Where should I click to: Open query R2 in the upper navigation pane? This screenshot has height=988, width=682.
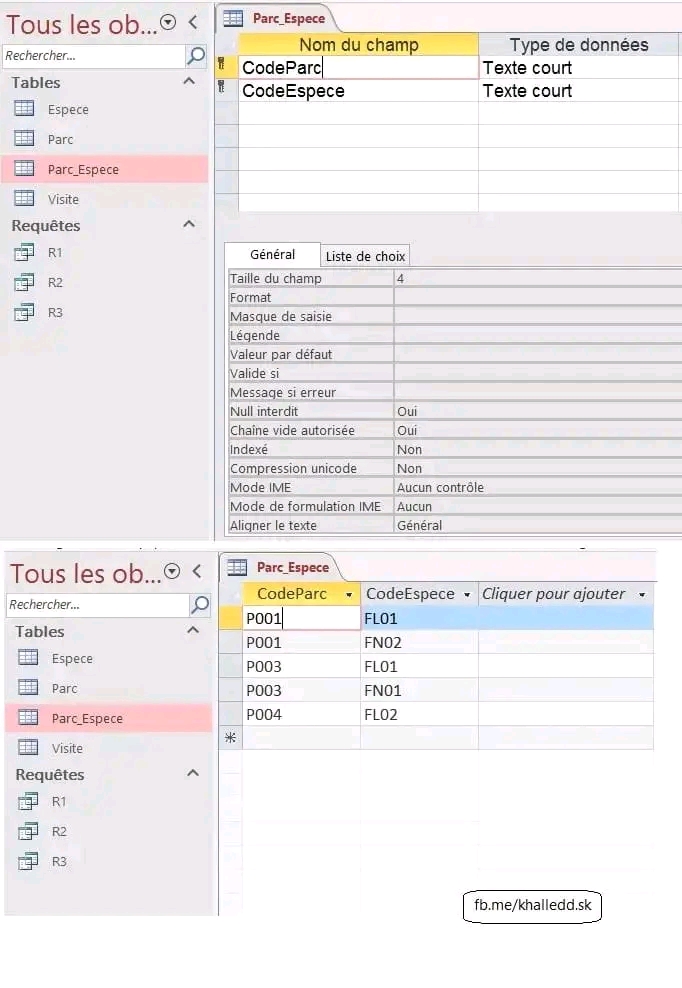pos(55,282)
